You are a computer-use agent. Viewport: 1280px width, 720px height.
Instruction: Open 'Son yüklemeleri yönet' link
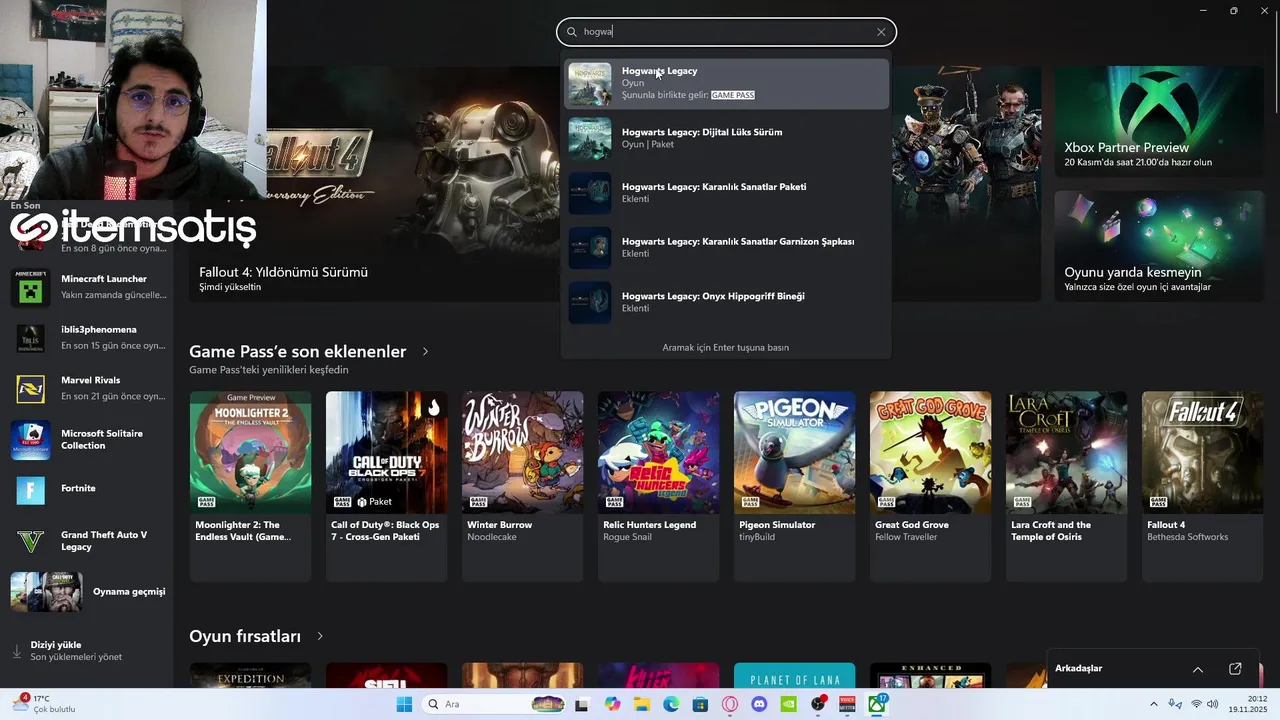coord(76,657)
